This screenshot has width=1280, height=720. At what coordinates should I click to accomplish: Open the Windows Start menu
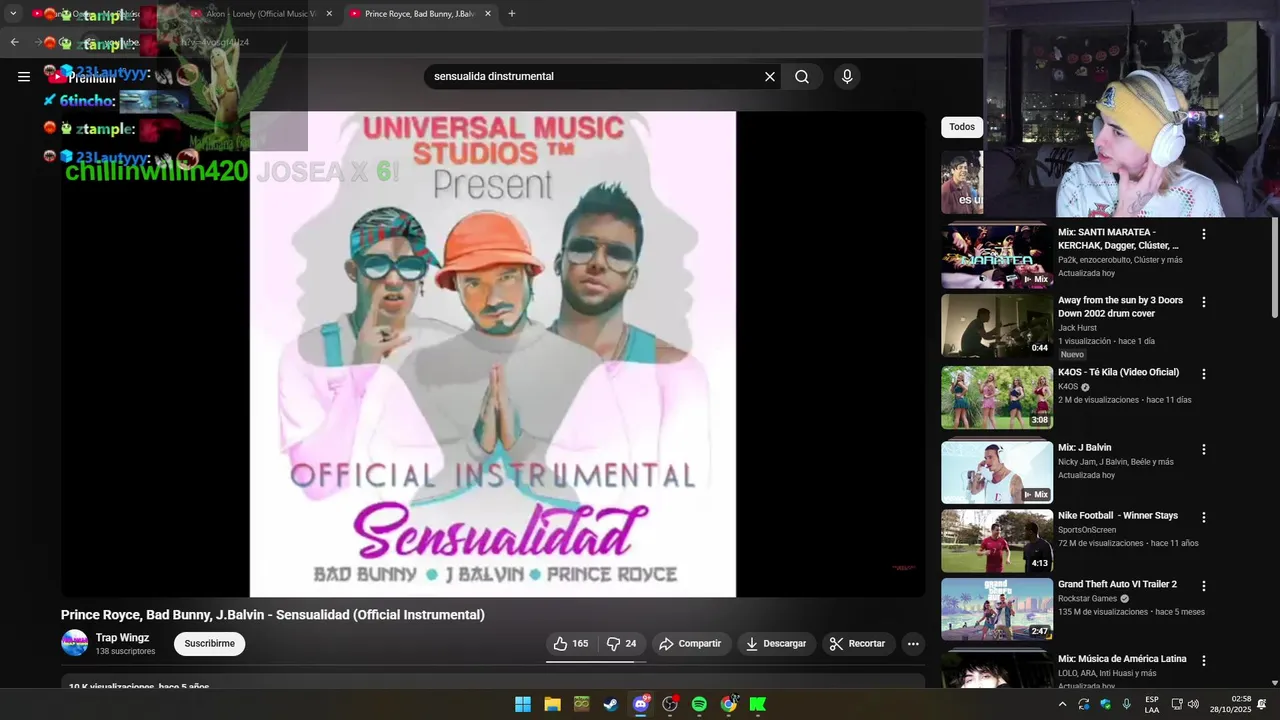tap(523, 704)
